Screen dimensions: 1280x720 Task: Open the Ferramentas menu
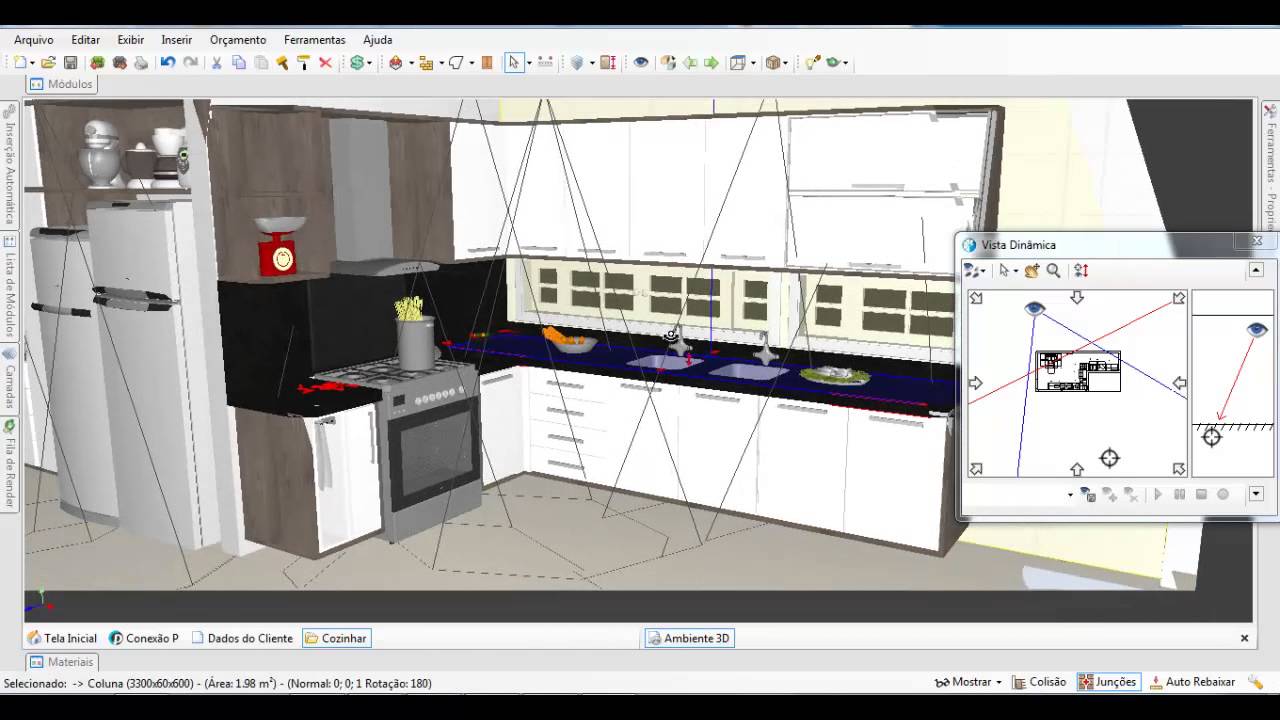pos(314,40)
